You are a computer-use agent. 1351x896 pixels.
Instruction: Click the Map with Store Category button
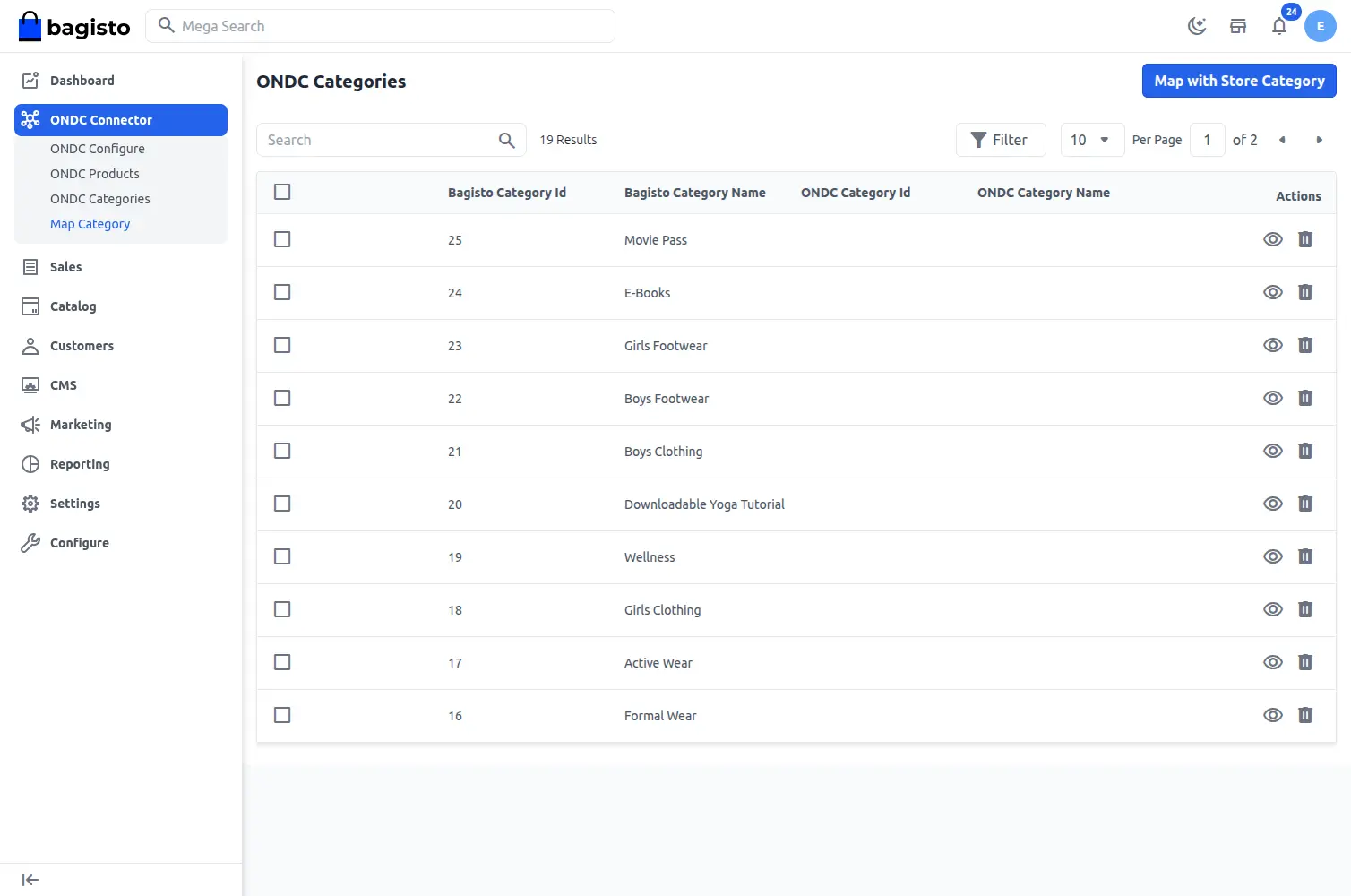coord(1239,81)
